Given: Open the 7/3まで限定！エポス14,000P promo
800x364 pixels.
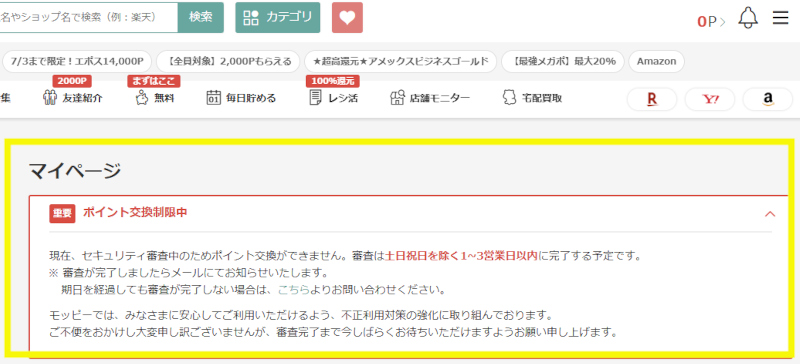Looking at the screenshot, I should click(77, 62).
